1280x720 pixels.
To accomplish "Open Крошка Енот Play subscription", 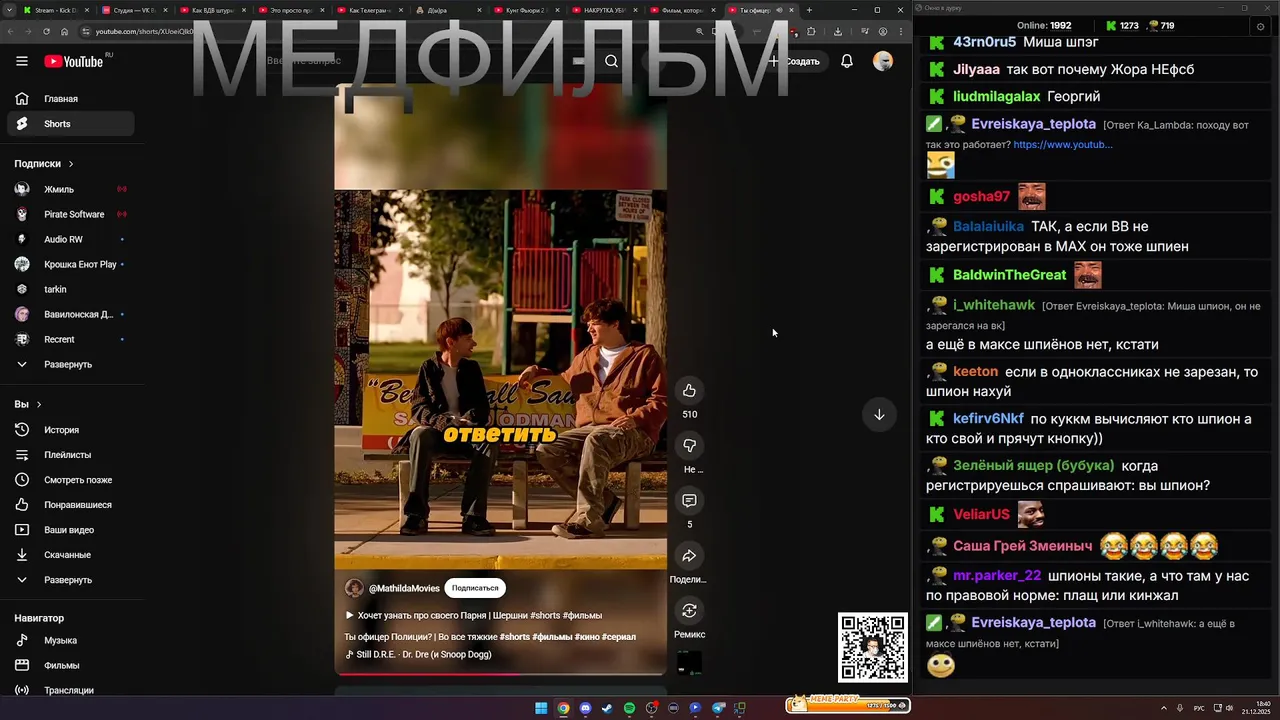I will (70, 264).
